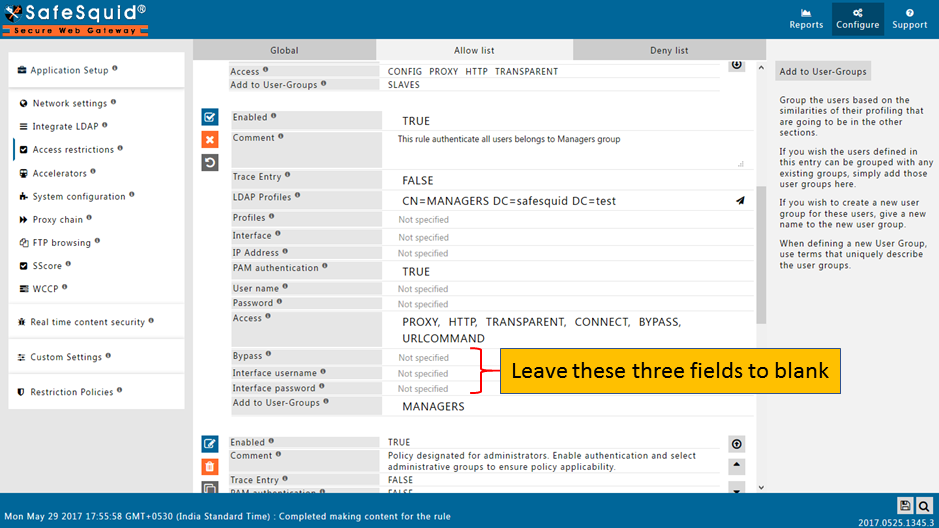The image size is (939, 528).
Task: Show info icon beside Restriction Policies
Action: pyautogui.click(x=120, y=390)
